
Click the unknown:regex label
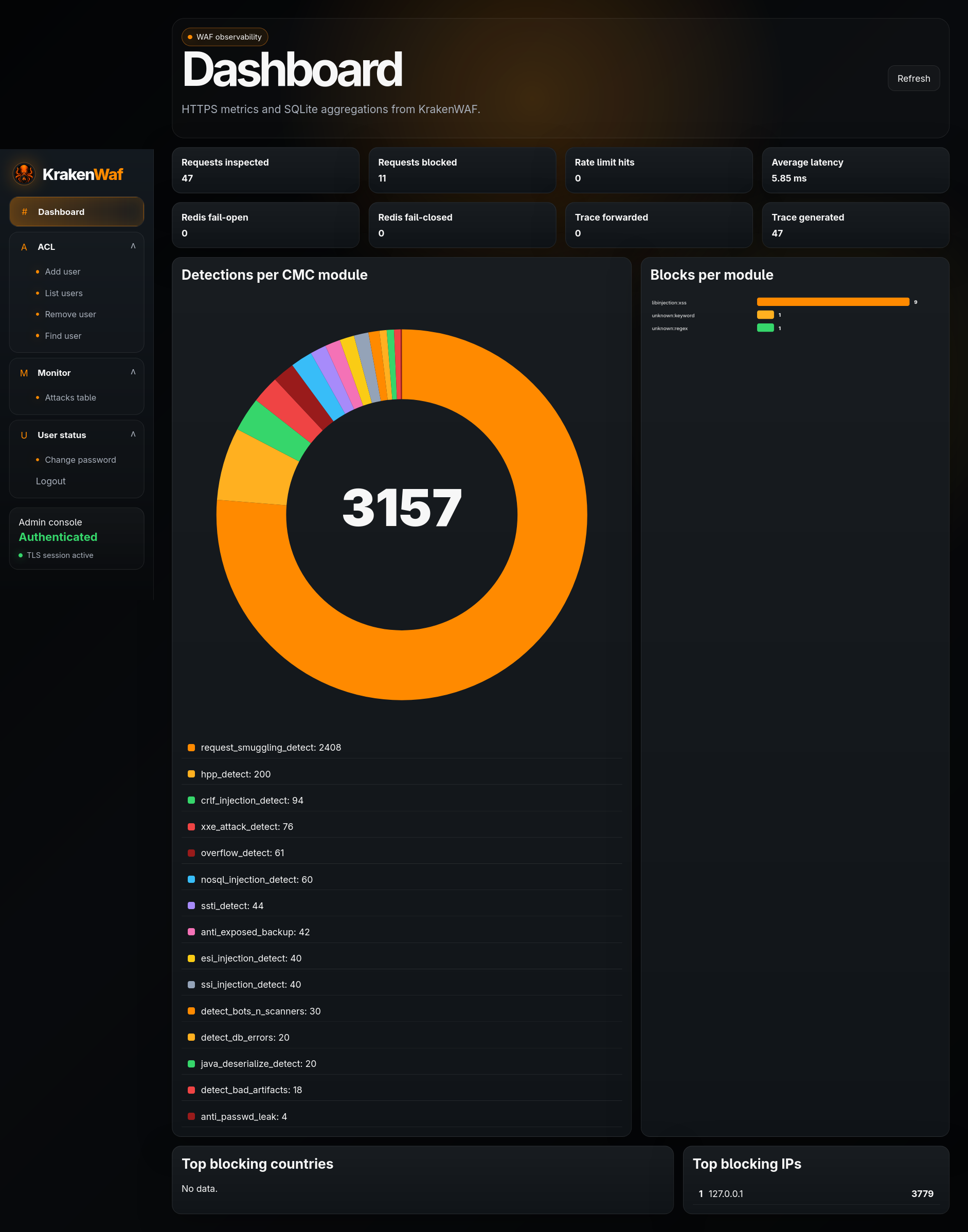pos(669,329)
